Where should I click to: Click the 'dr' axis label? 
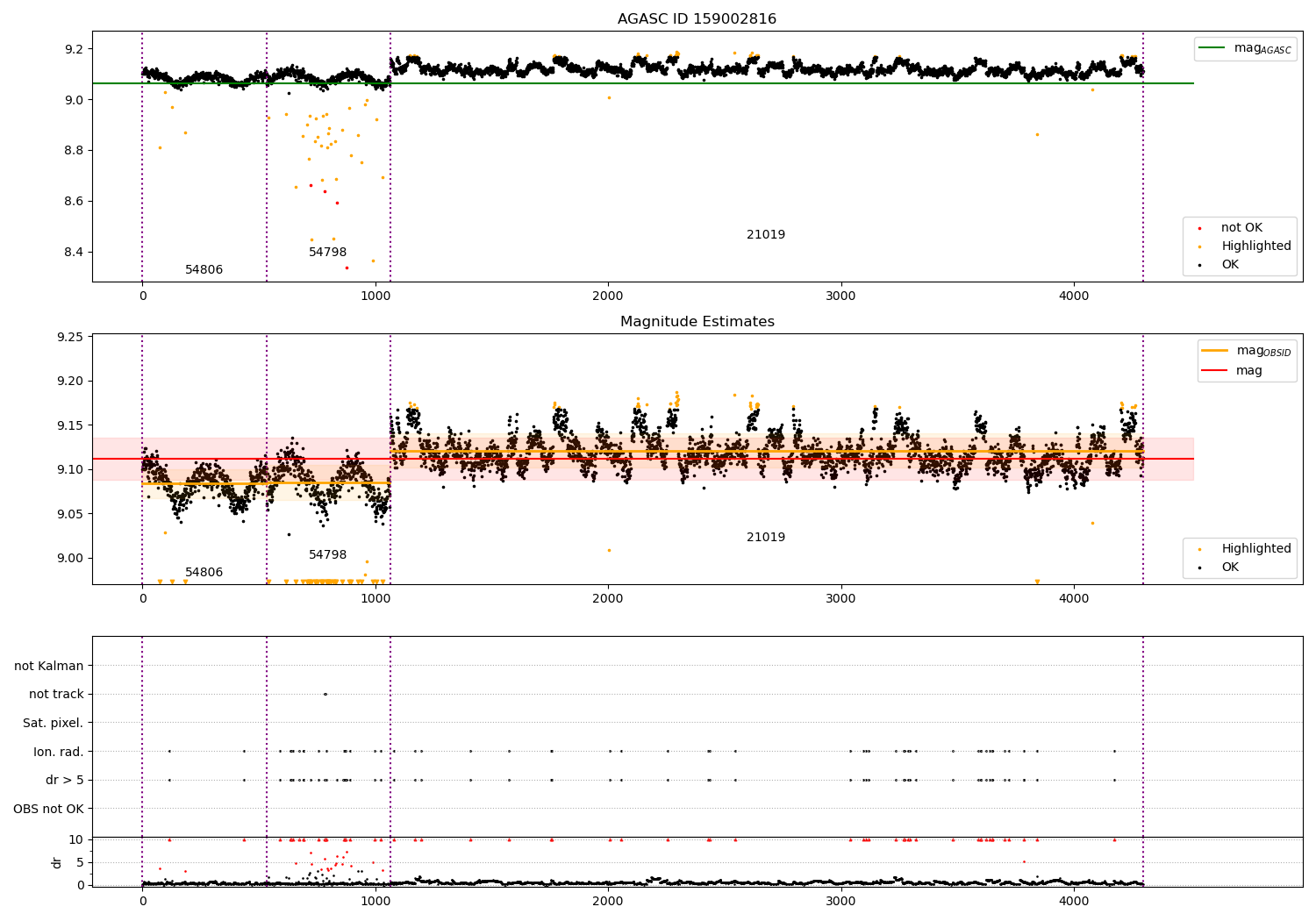57,863
